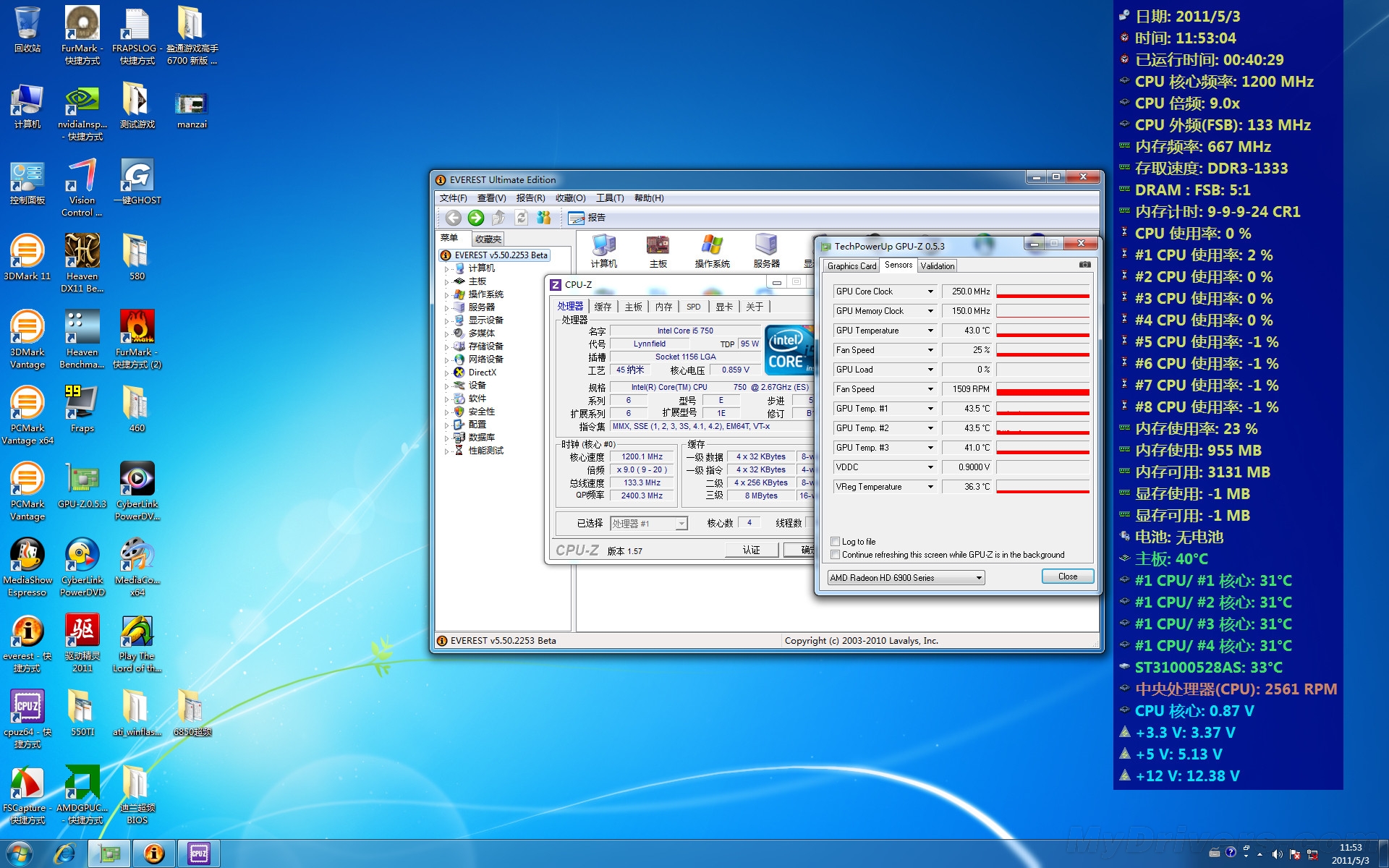
Task: Click the CPU-Z icon in taskbar
Action: pos(199,854)
